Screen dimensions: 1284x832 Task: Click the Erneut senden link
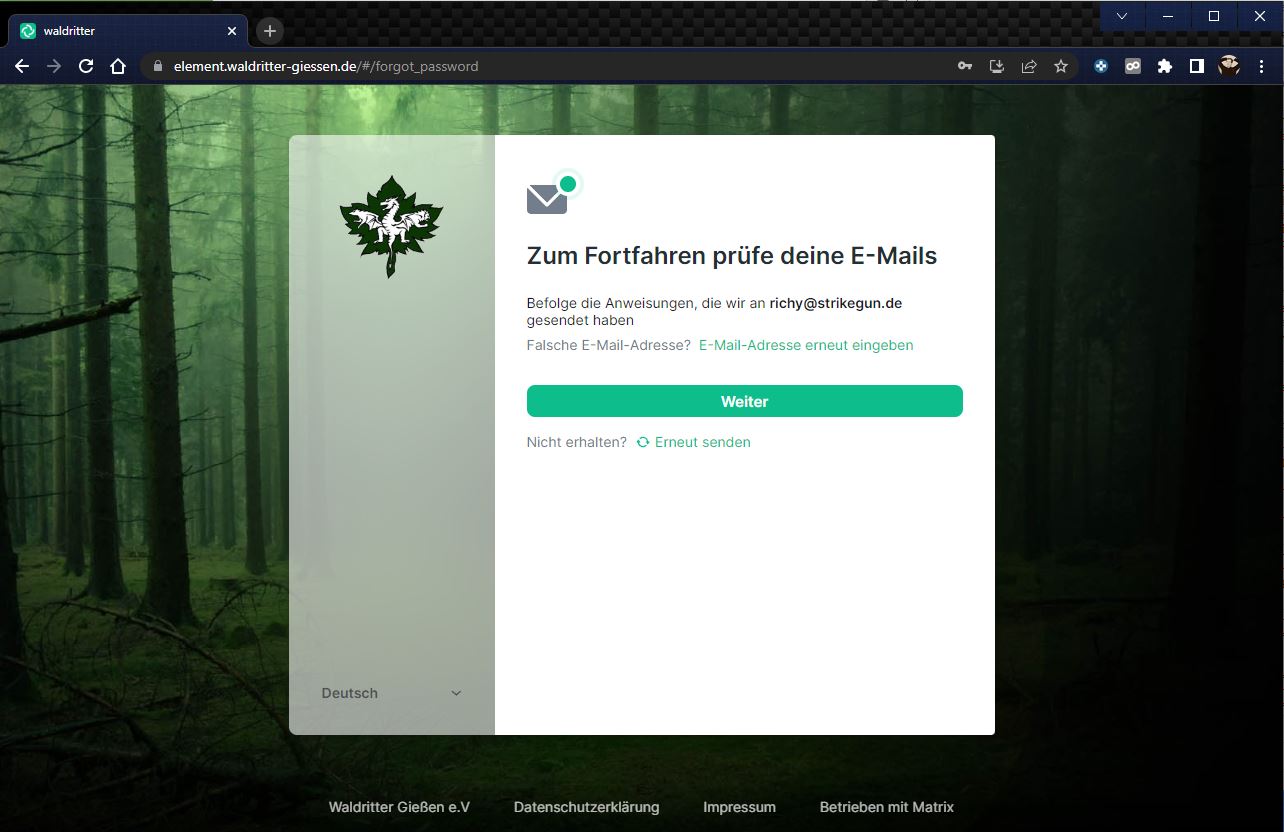[701, 442]
